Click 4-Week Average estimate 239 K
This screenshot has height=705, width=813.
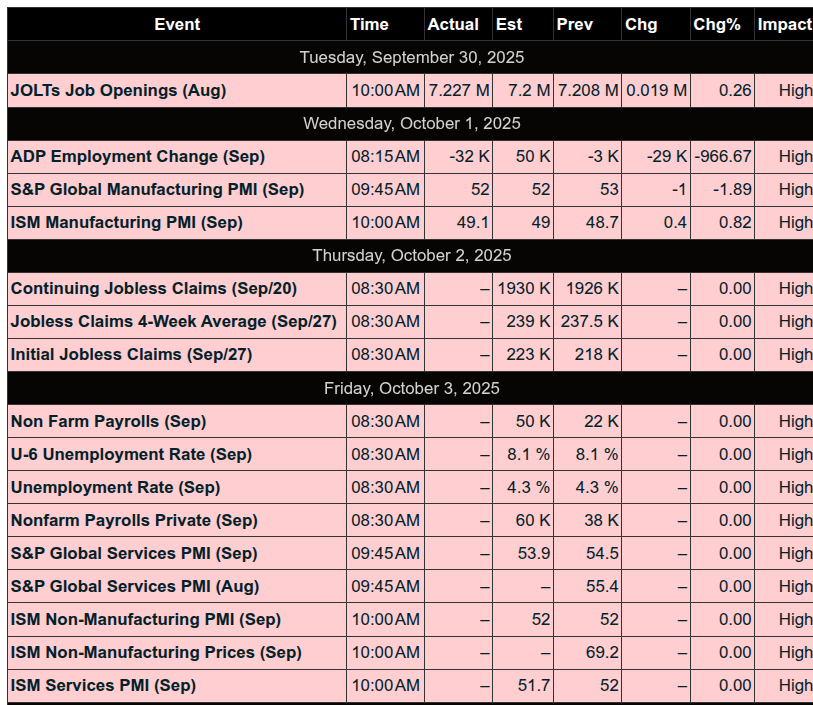click(x=528, y=322)
